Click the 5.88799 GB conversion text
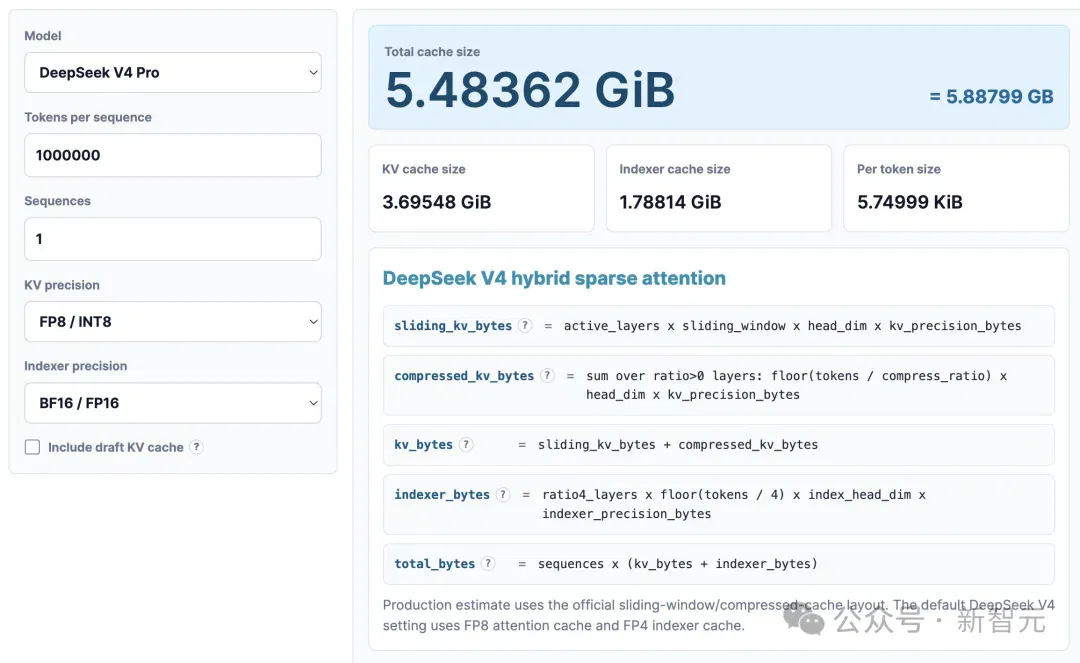Viewport: 1080px width, 663px height. [x=992, y=96]
